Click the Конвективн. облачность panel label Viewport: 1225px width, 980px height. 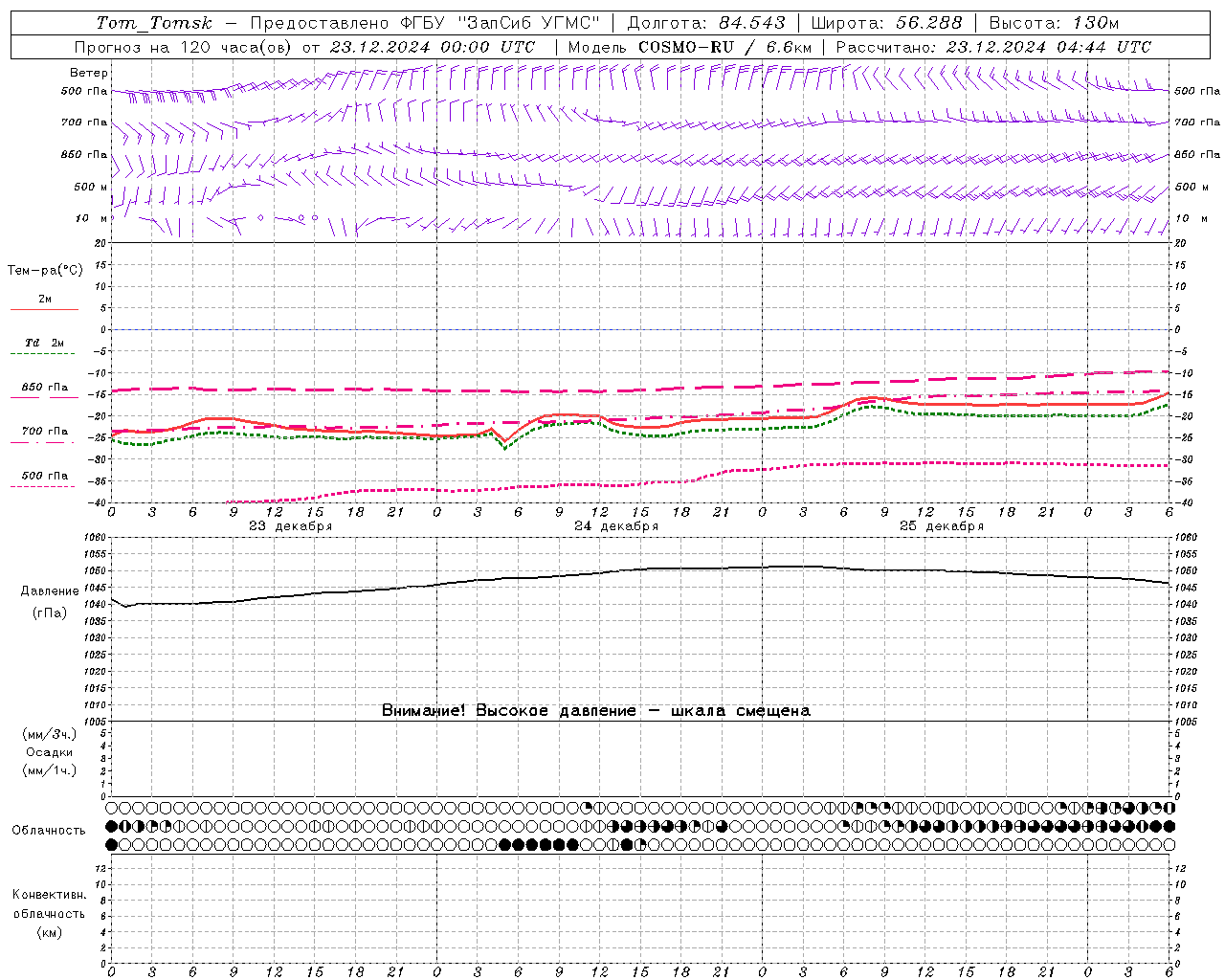click(49, 904)
